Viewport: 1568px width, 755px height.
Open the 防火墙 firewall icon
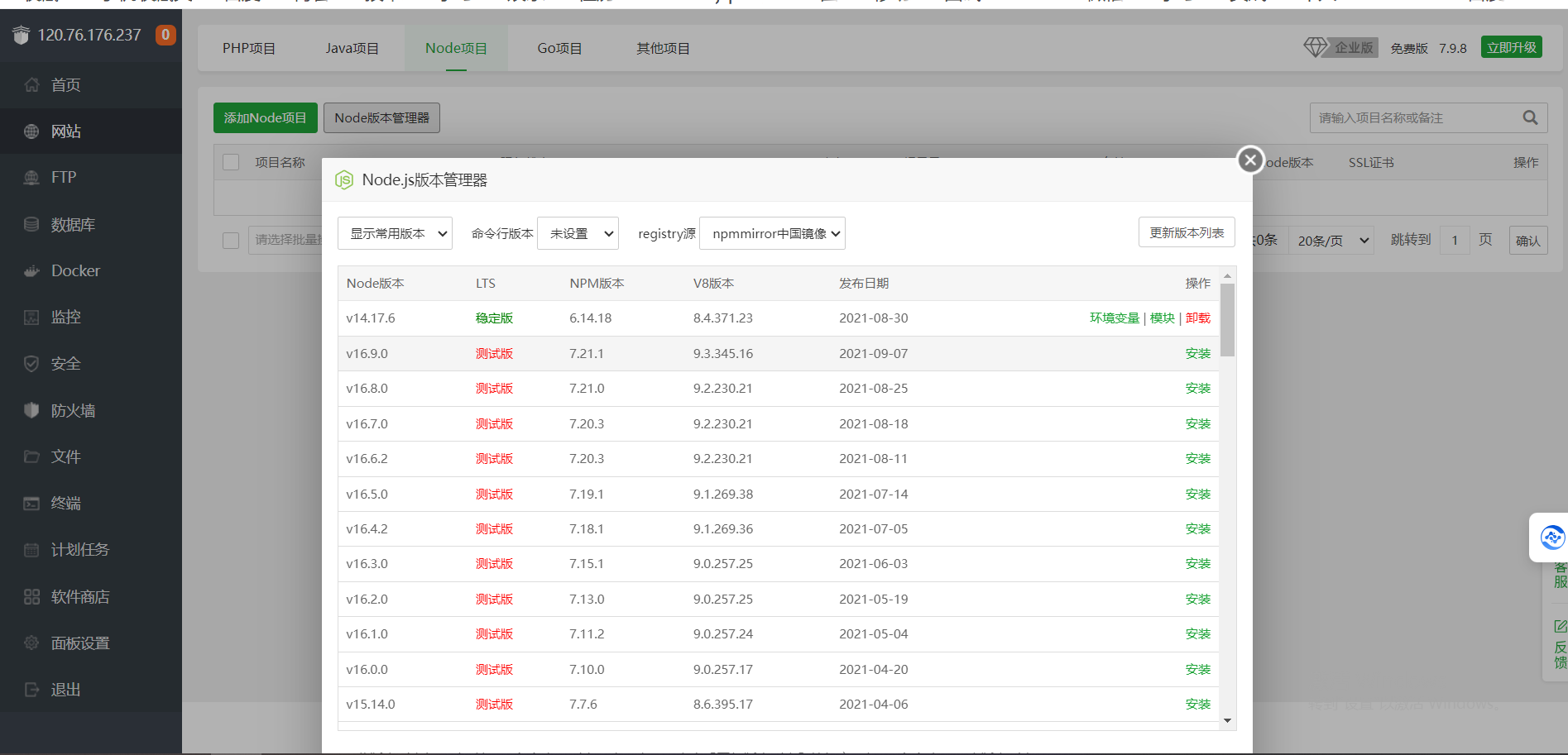pos(31,410)
